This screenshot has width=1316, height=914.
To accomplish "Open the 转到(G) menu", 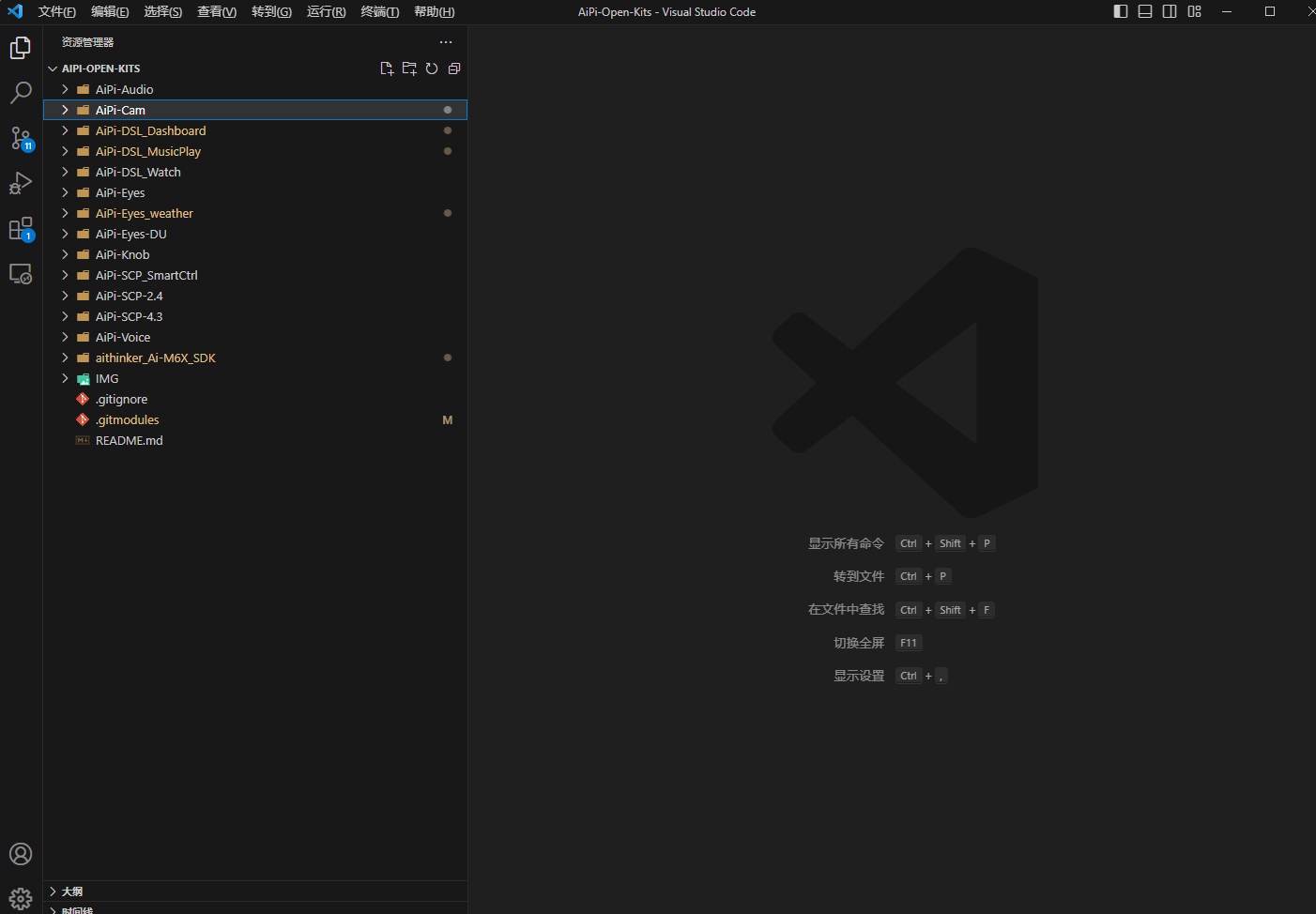I will 271,12.
